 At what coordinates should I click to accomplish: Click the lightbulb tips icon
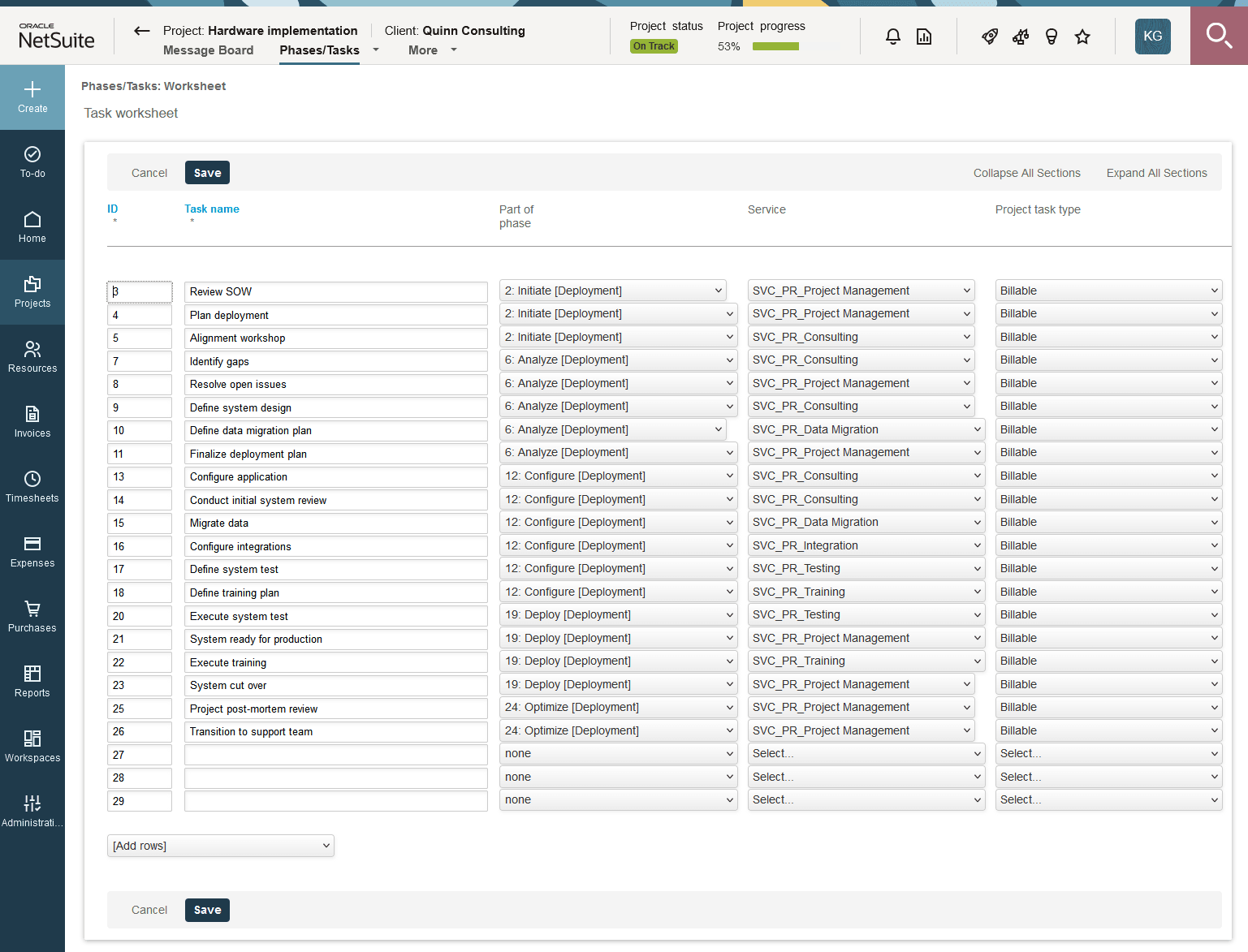click(1052, 37)
